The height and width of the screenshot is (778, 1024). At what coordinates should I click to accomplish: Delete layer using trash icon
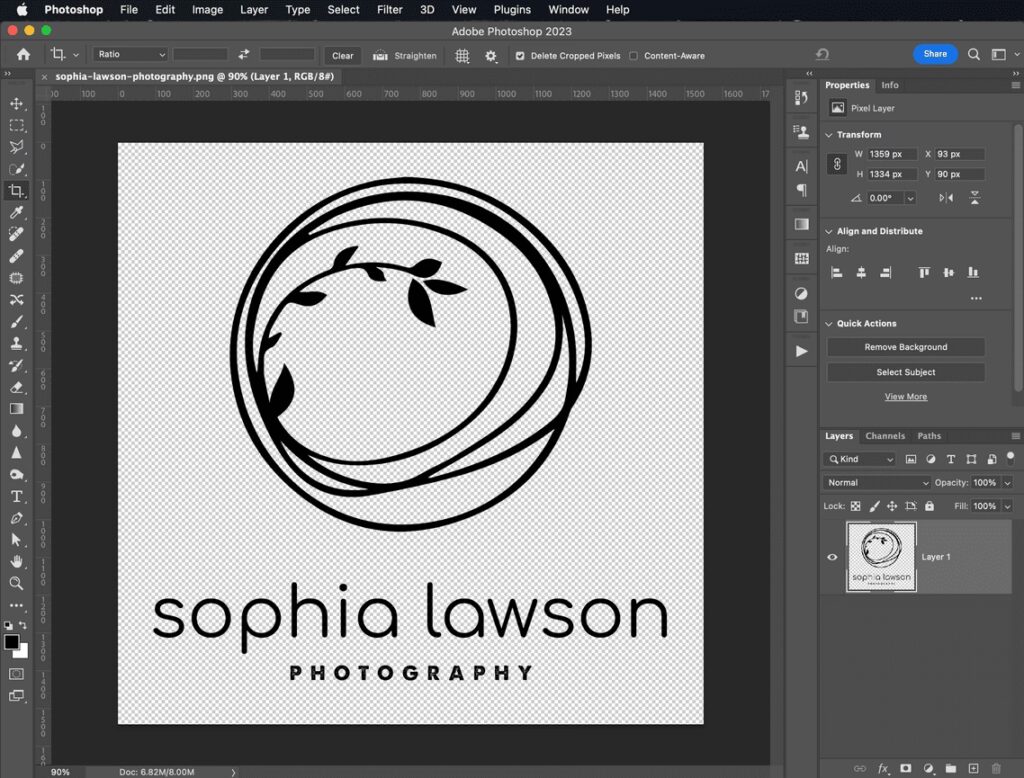[x=996, y=768]
